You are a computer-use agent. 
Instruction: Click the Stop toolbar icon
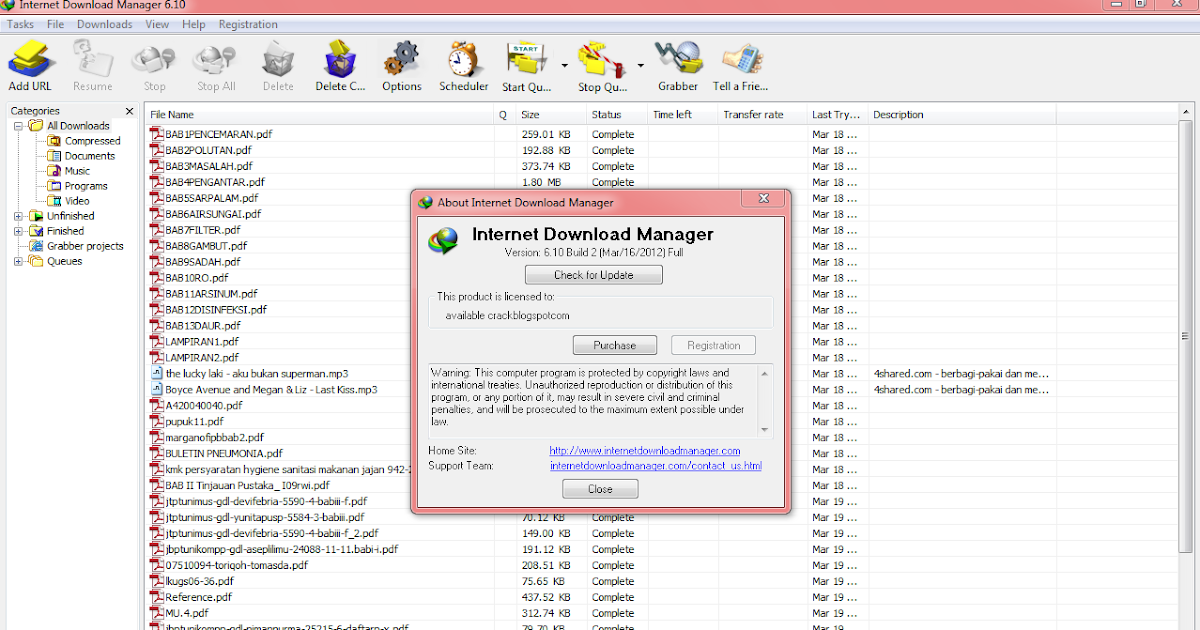pyautogui.click(x=154, y=66)
